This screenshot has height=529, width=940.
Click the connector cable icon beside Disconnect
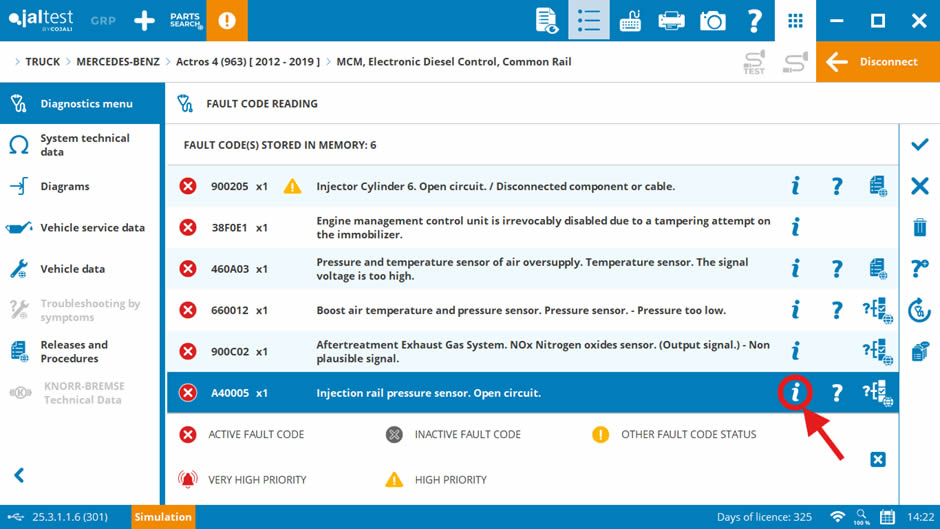pyautogui.click(x=796, y=62)
